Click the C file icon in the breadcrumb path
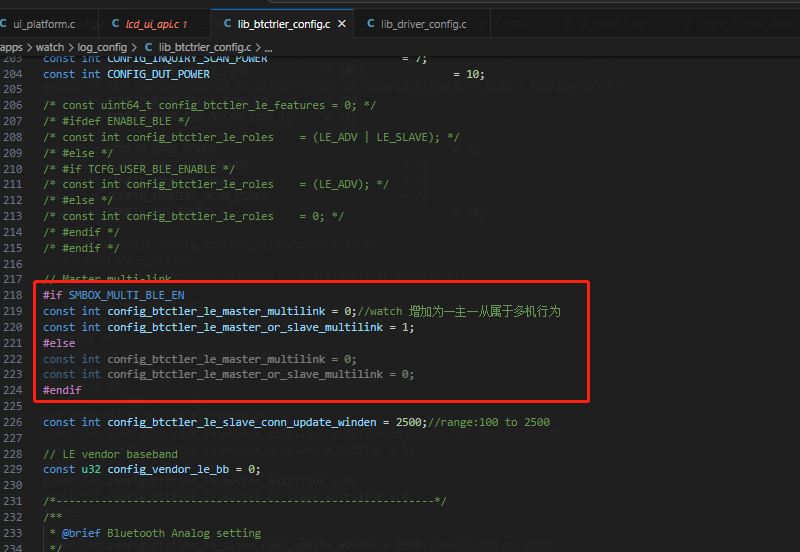 148,47
